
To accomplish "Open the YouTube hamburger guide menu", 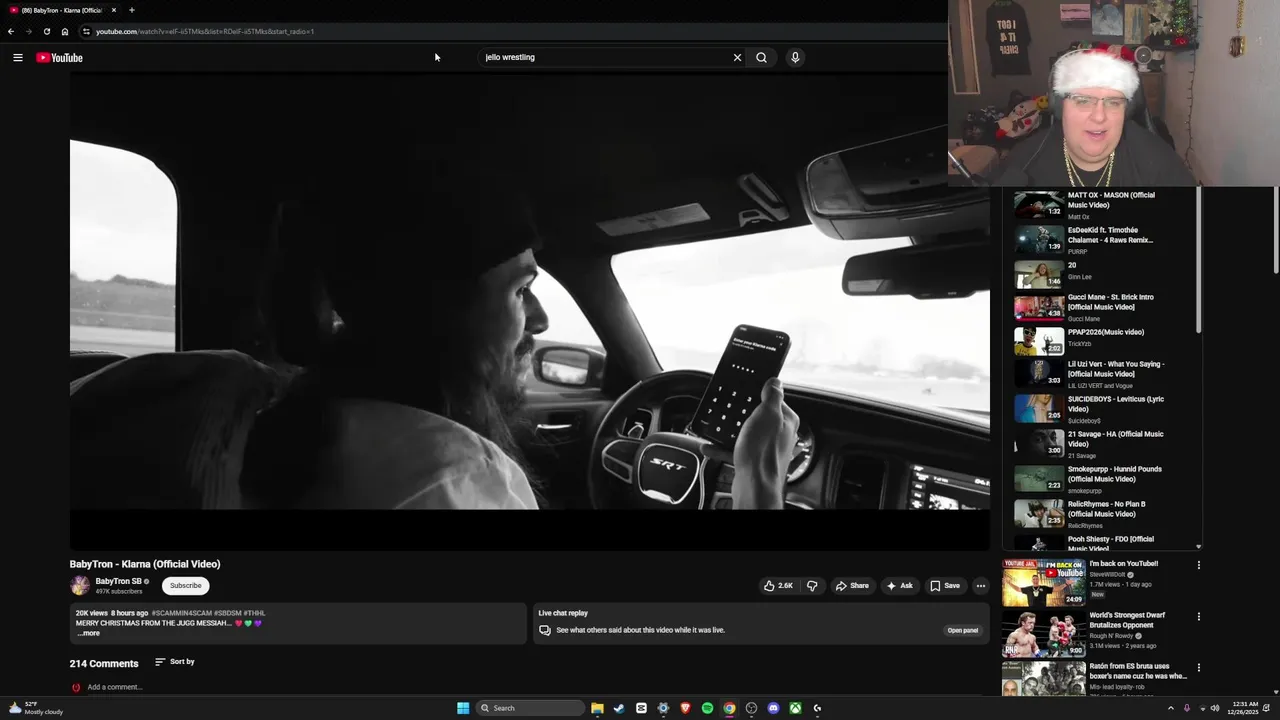I will [18, 58].
